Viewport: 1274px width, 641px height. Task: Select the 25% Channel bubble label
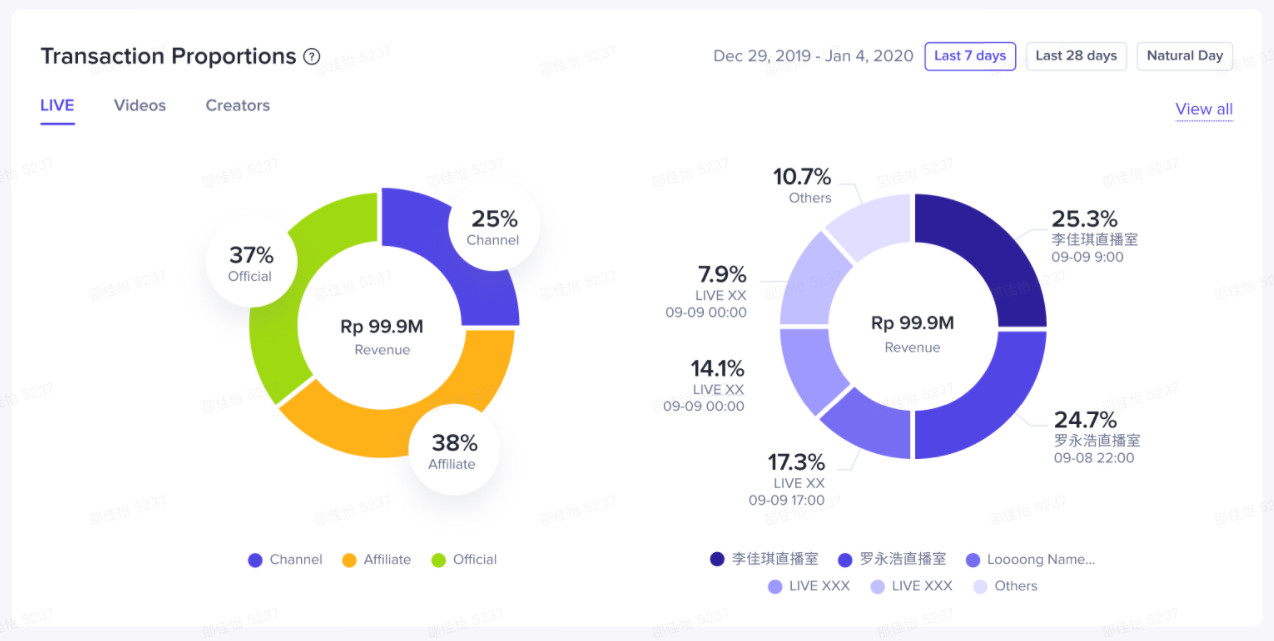click(493, 226)
